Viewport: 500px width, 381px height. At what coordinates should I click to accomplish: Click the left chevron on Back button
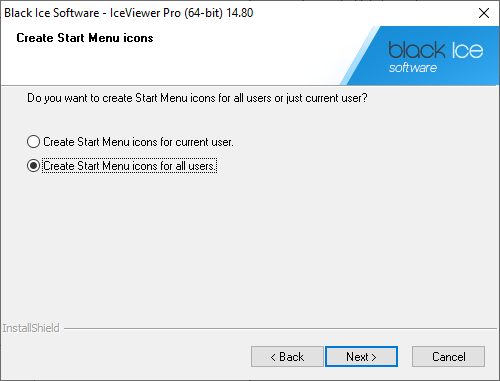tap(273, 357)
